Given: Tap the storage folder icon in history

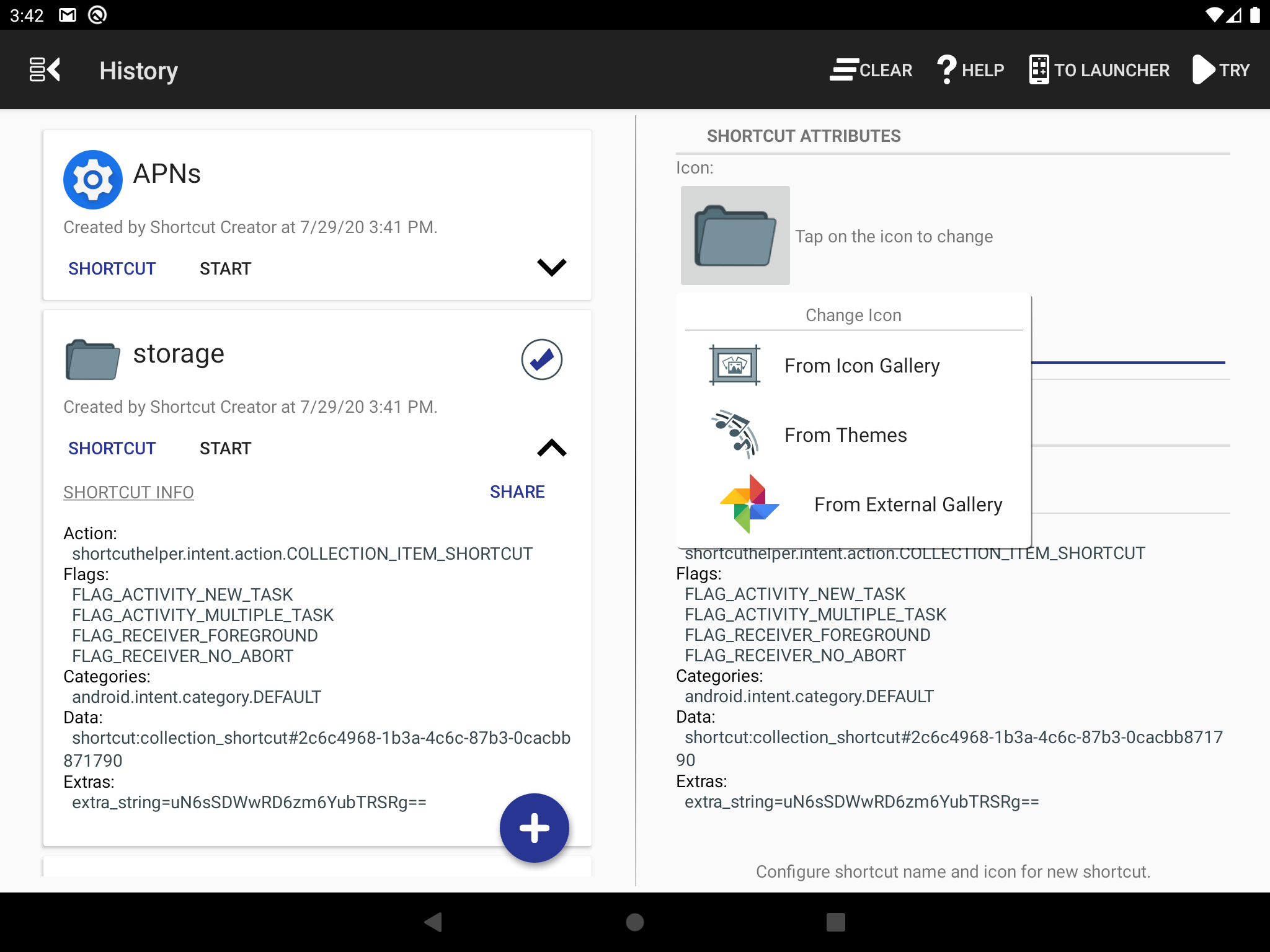Looking at the screenshot, I should coord(93,359).
